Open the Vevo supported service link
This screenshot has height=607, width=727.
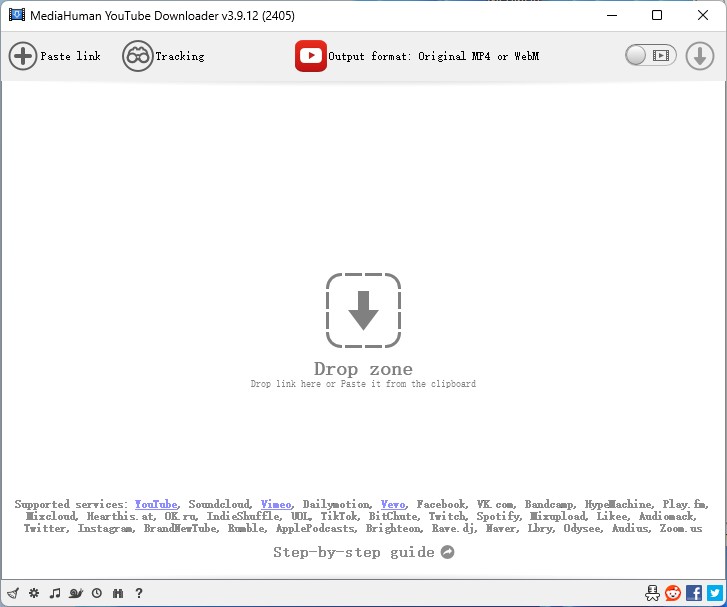pyautogui.click(x=393, y=504)
